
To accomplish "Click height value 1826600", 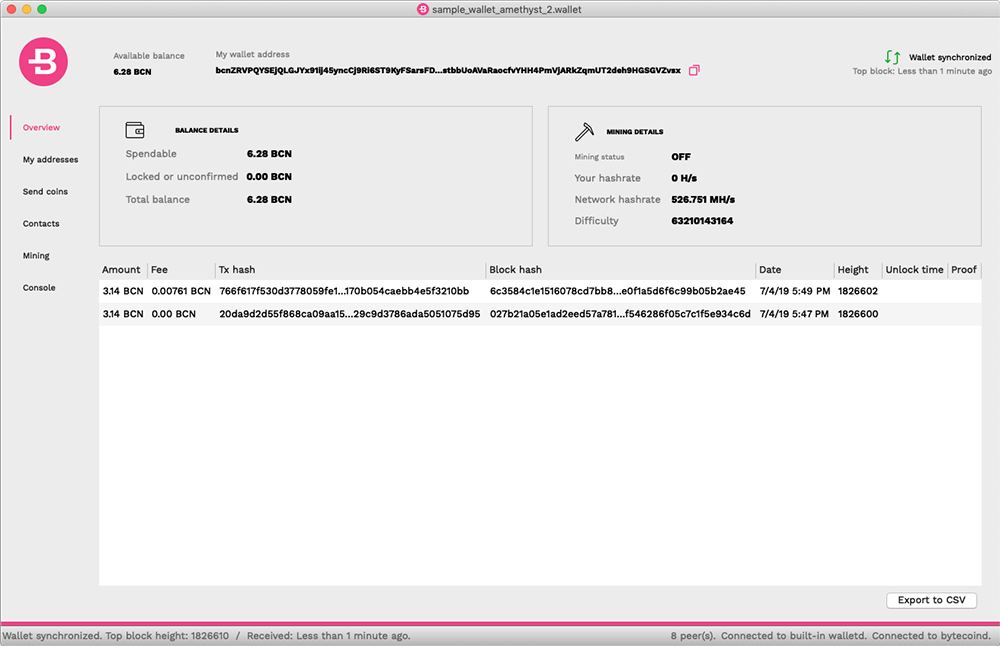I will point(858,314).
